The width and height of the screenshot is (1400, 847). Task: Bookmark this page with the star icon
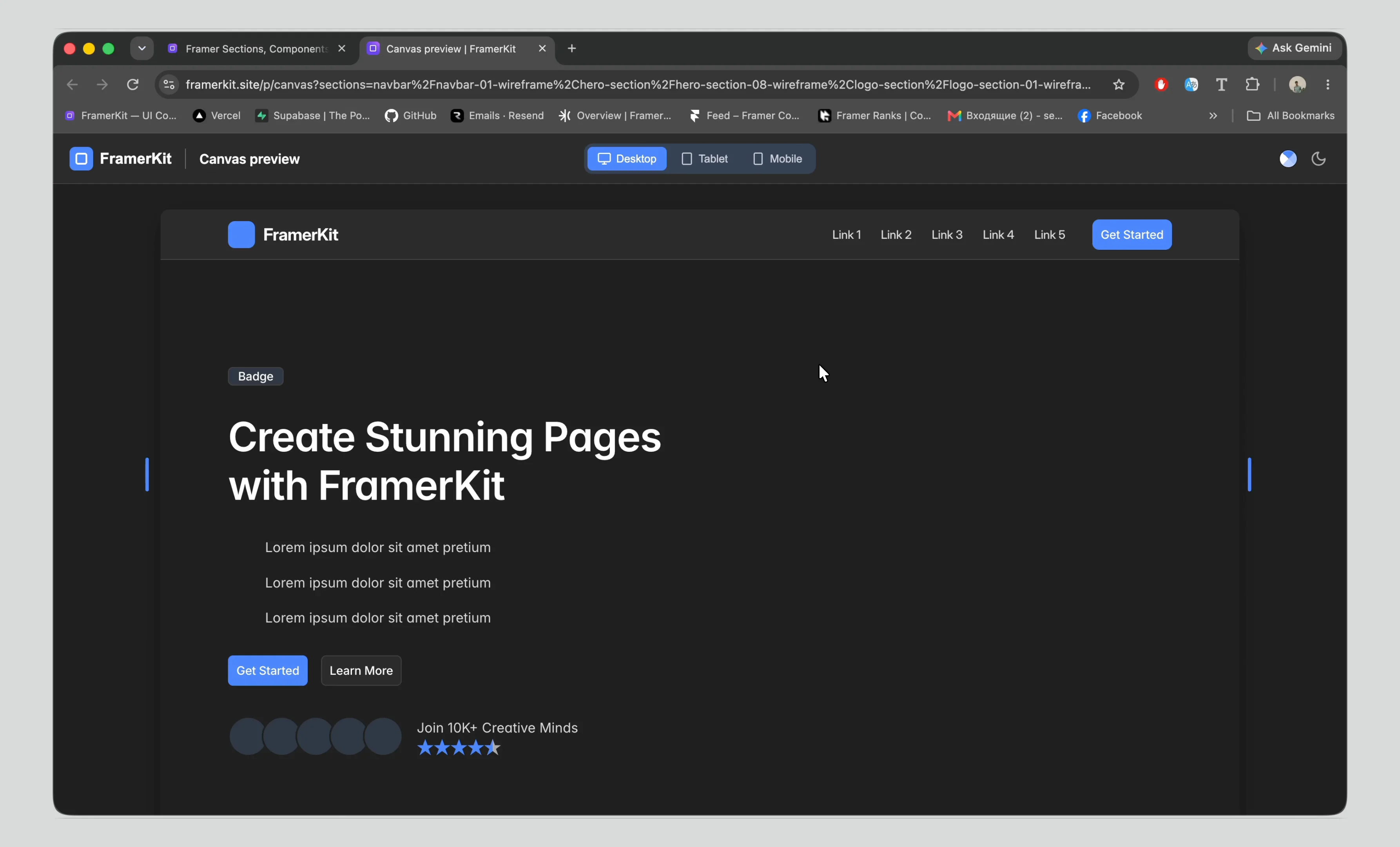(1119, 85)
